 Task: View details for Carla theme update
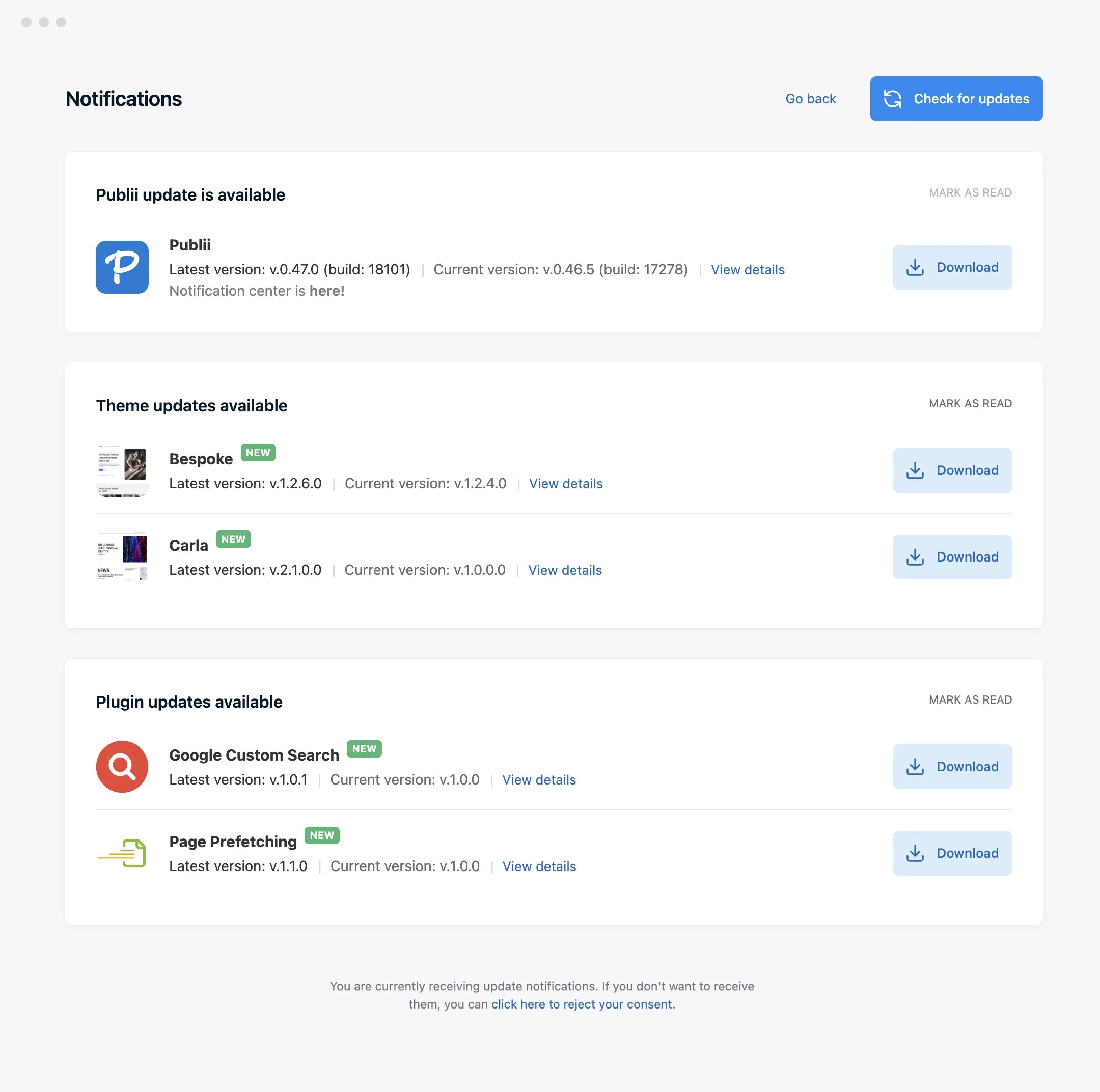564,570
